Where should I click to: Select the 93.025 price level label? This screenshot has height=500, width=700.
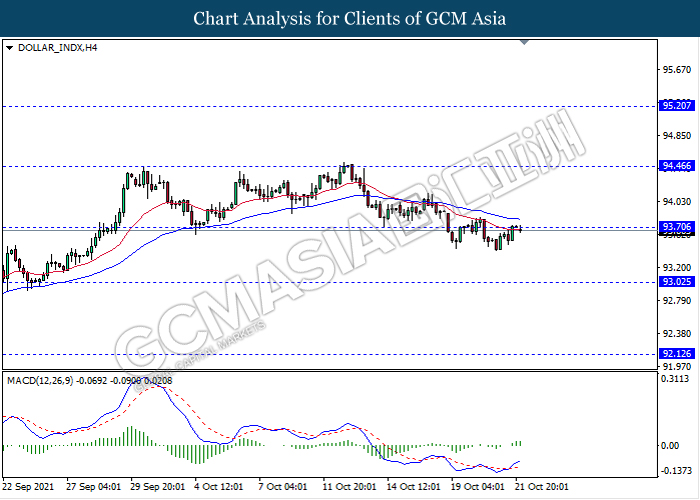point(677,282)
